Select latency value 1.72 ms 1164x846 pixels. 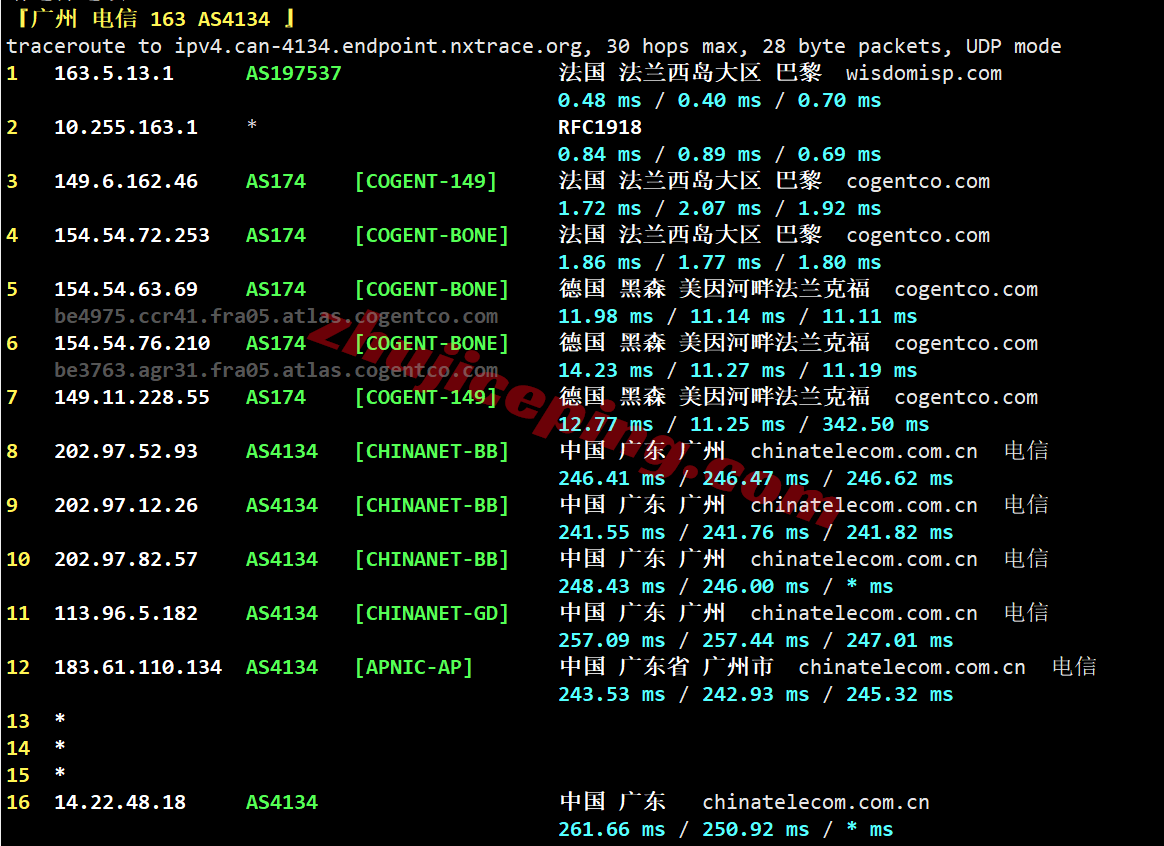600,209
